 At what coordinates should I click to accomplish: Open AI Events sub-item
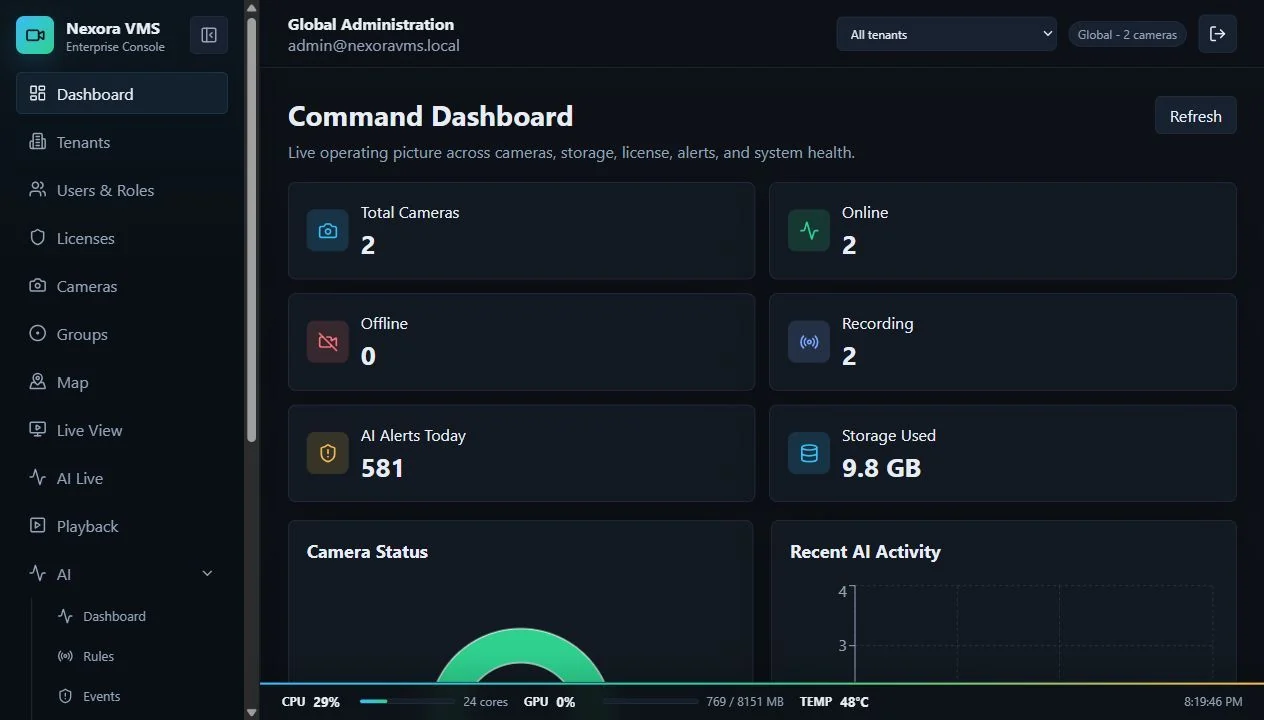tap(102, 696)
